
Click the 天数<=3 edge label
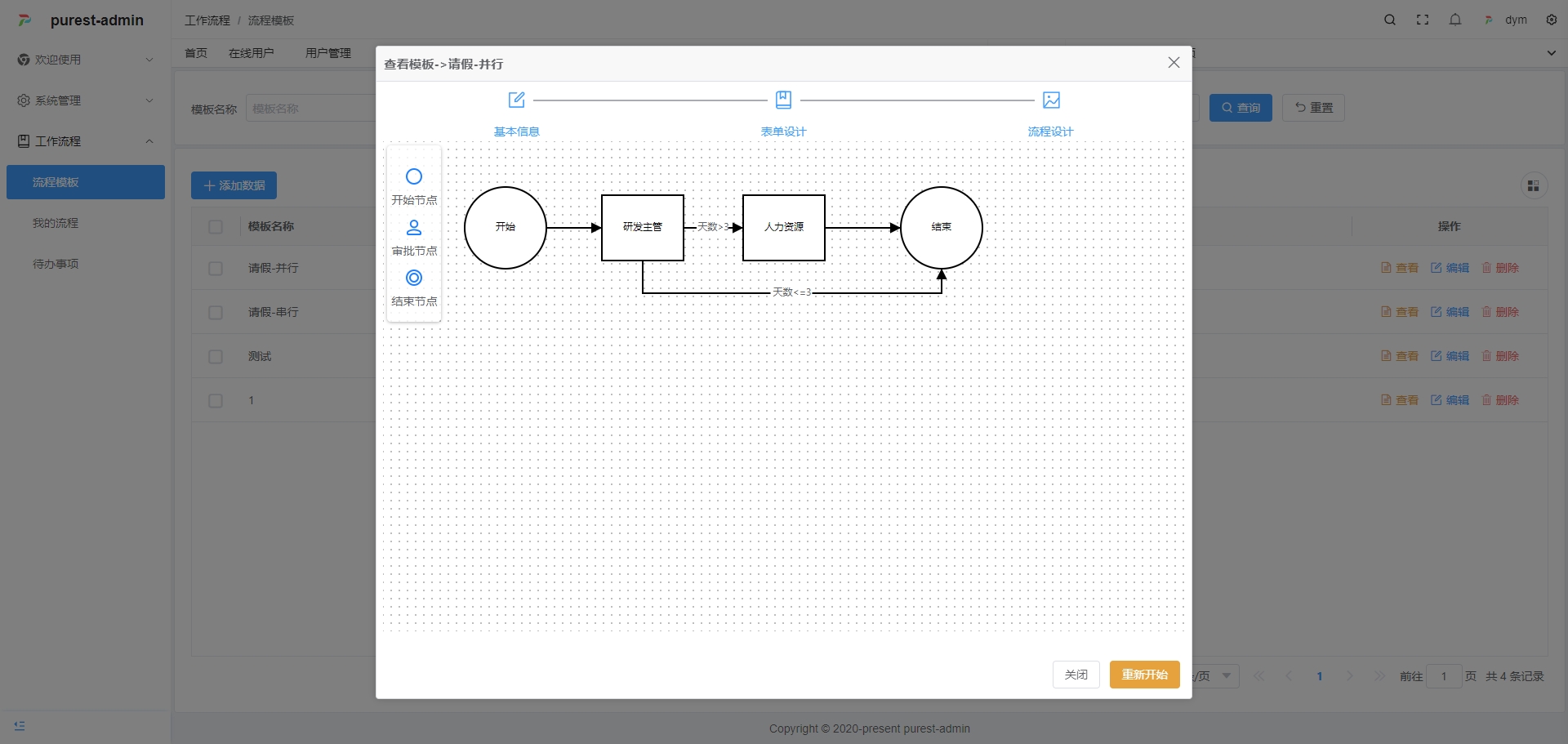click(x=792, y=292)
